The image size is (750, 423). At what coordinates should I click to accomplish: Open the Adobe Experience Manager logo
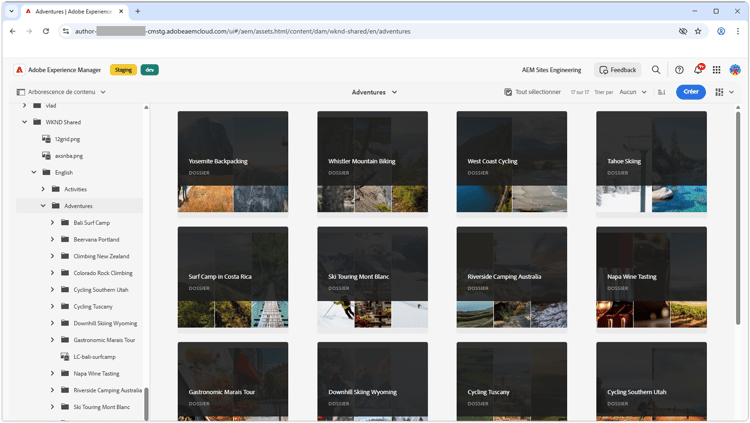(x=19, y=70)
